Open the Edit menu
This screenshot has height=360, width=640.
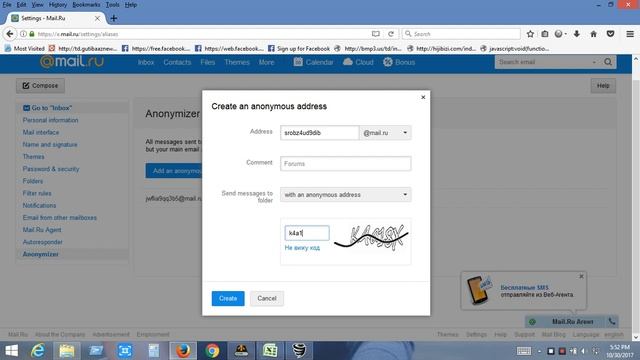click(21, 5)
